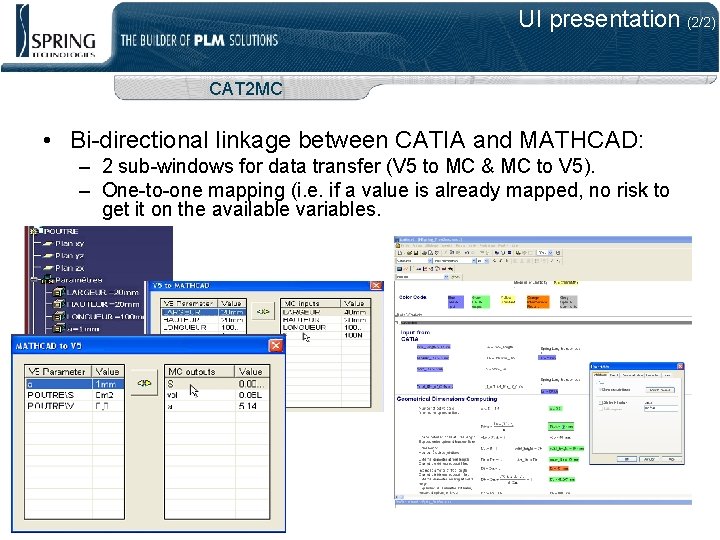
Task: Click Cancel in the Mathcad properties dialog
Action: point(649,459)
